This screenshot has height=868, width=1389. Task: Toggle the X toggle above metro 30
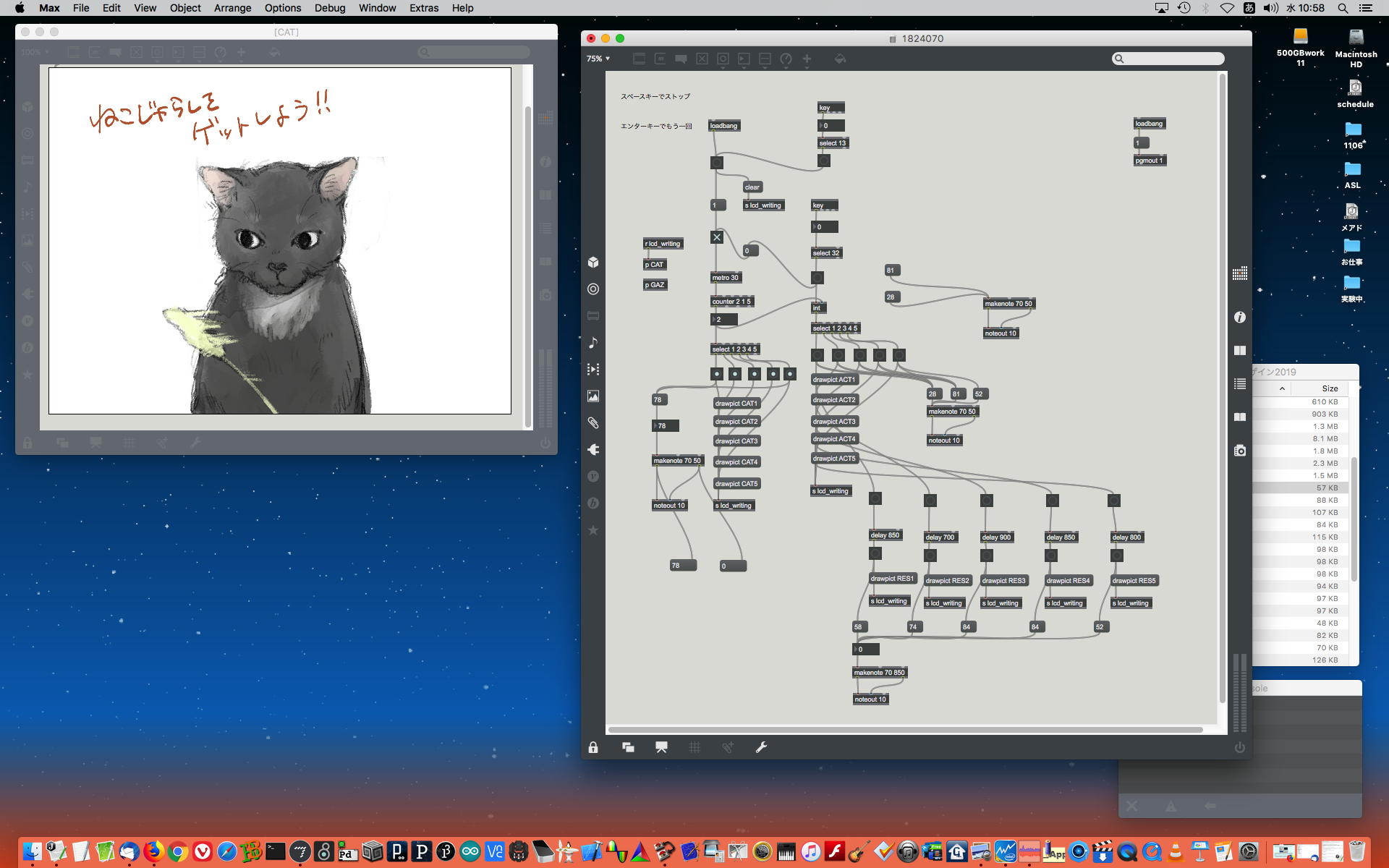[716, 237]
